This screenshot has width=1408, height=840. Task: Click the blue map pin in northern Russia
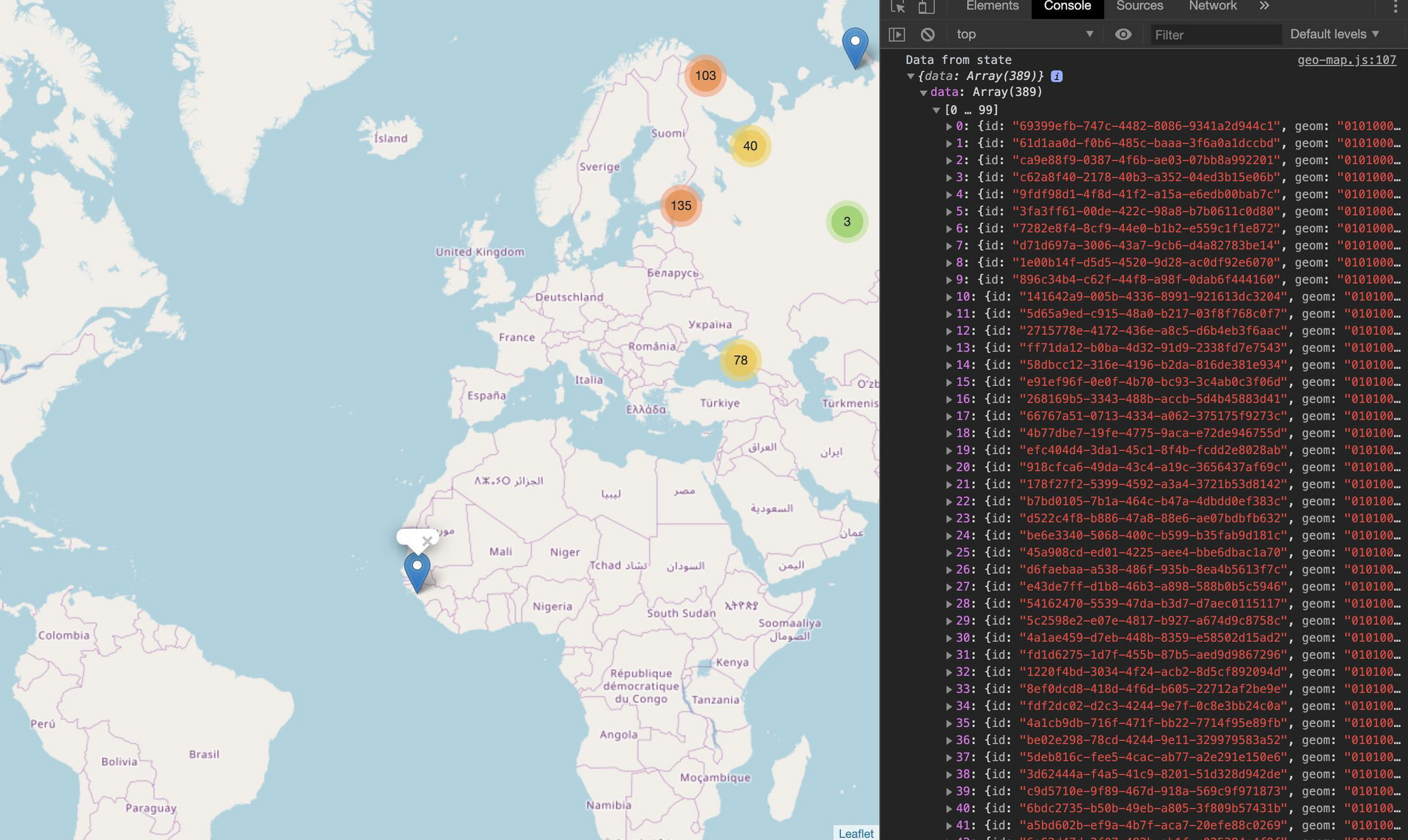[x=855, y=48]
